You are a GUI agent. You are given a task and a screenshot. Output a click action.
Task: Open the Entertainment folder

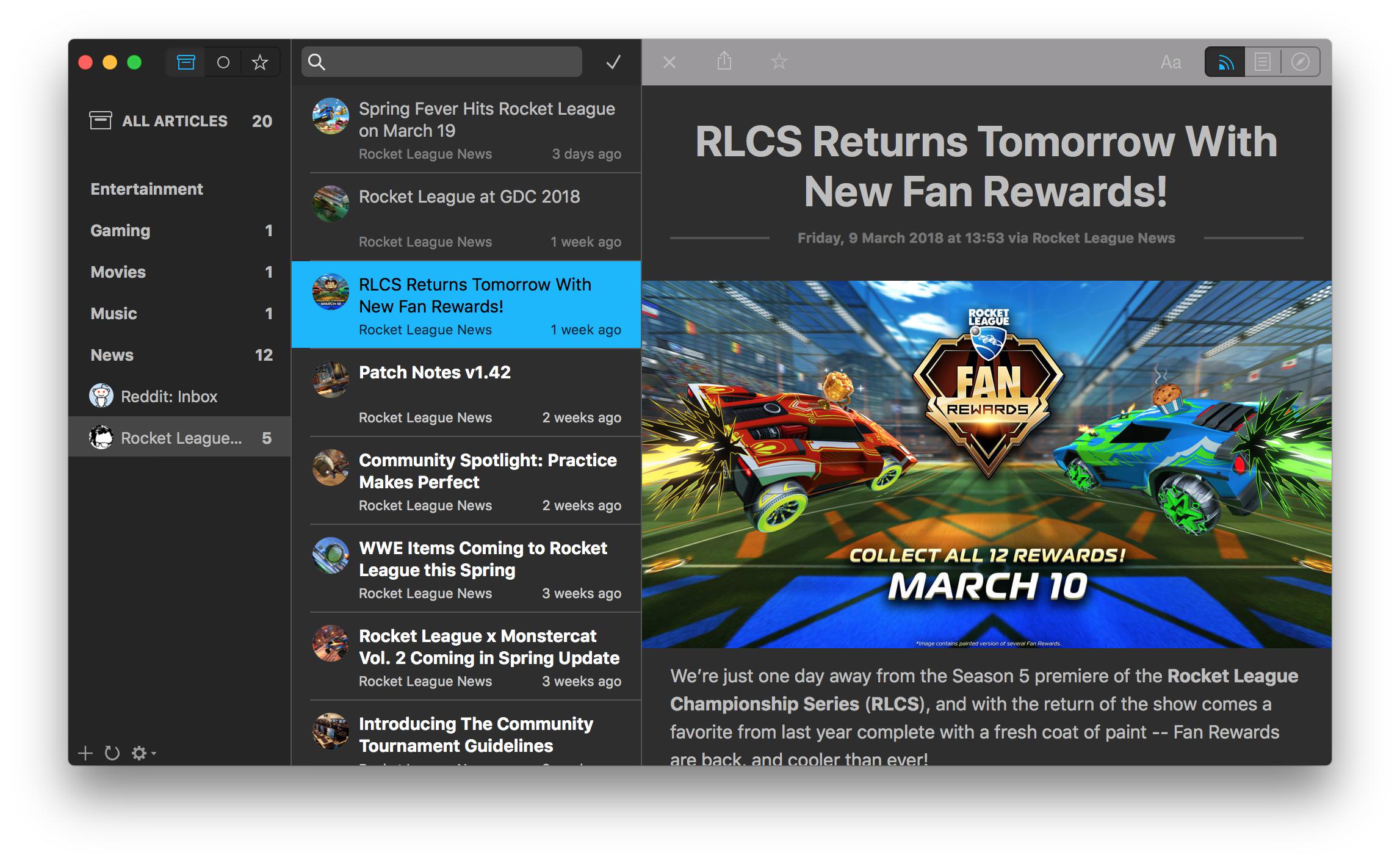tap(180, 189)
